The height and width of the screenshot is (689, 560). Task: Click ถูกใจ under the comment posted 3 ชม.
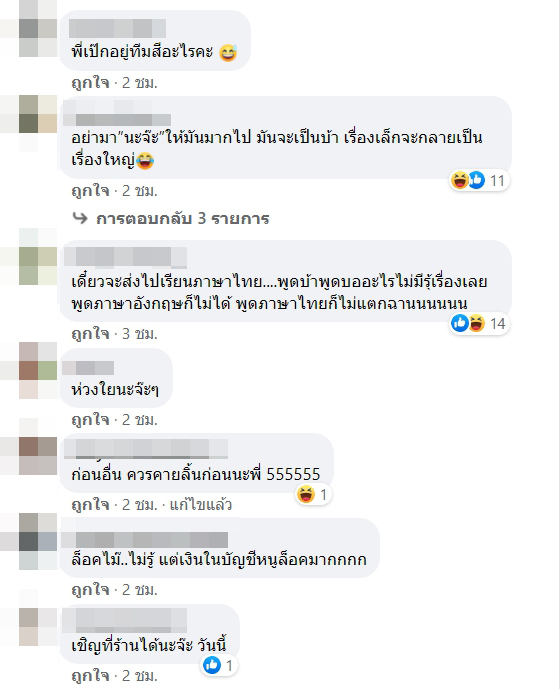click(x=91, y=334)
